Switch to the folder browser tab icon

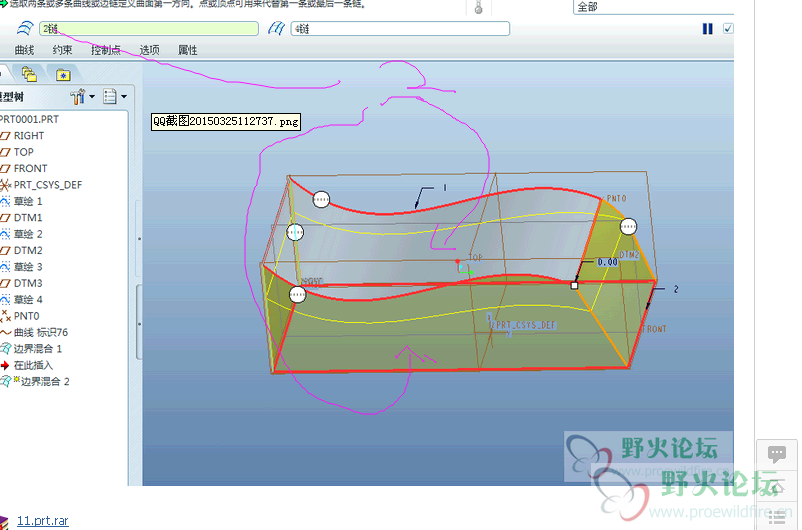(63, 75)
